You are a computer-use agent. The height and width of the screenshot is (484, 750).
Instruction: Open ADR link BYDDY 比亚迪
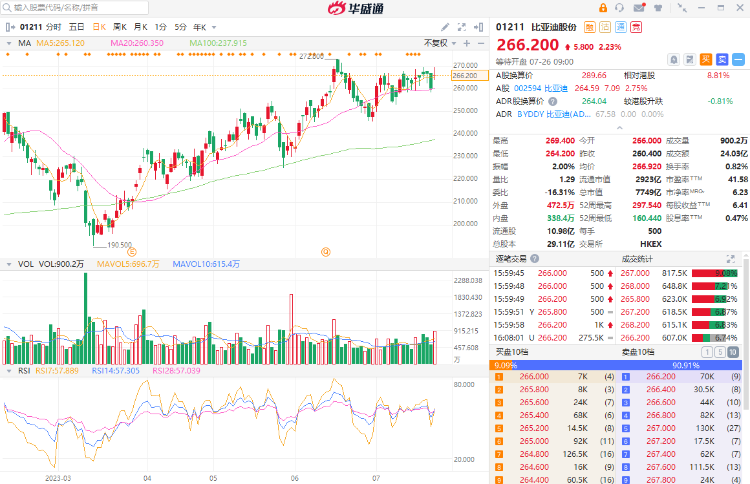[554, 114]
